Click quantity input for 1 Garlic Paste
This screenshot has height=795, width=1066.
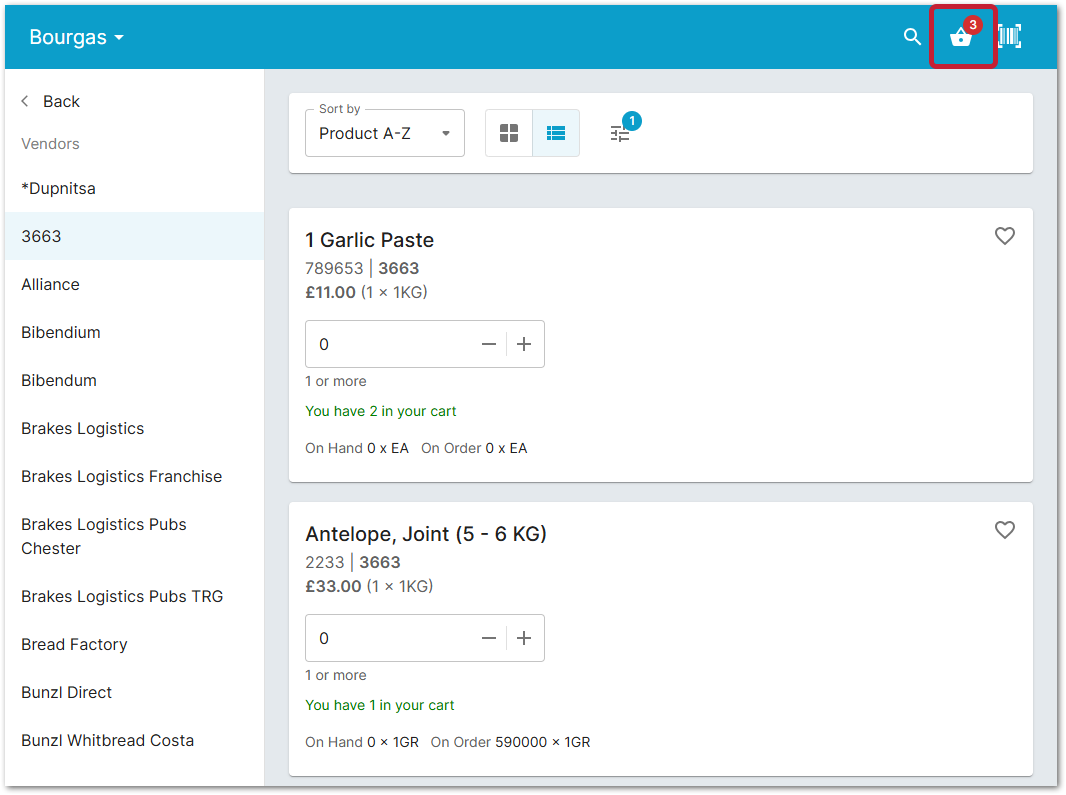click(x=380, y=343)
